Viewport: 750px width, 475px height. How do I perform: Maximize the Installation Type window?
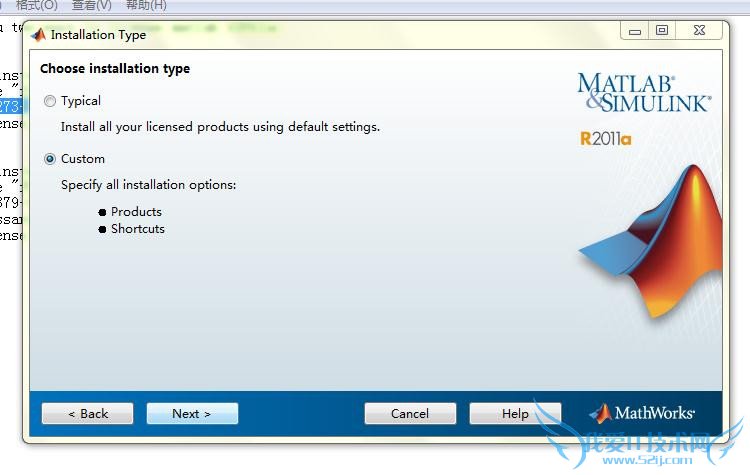tap(662, 31)
